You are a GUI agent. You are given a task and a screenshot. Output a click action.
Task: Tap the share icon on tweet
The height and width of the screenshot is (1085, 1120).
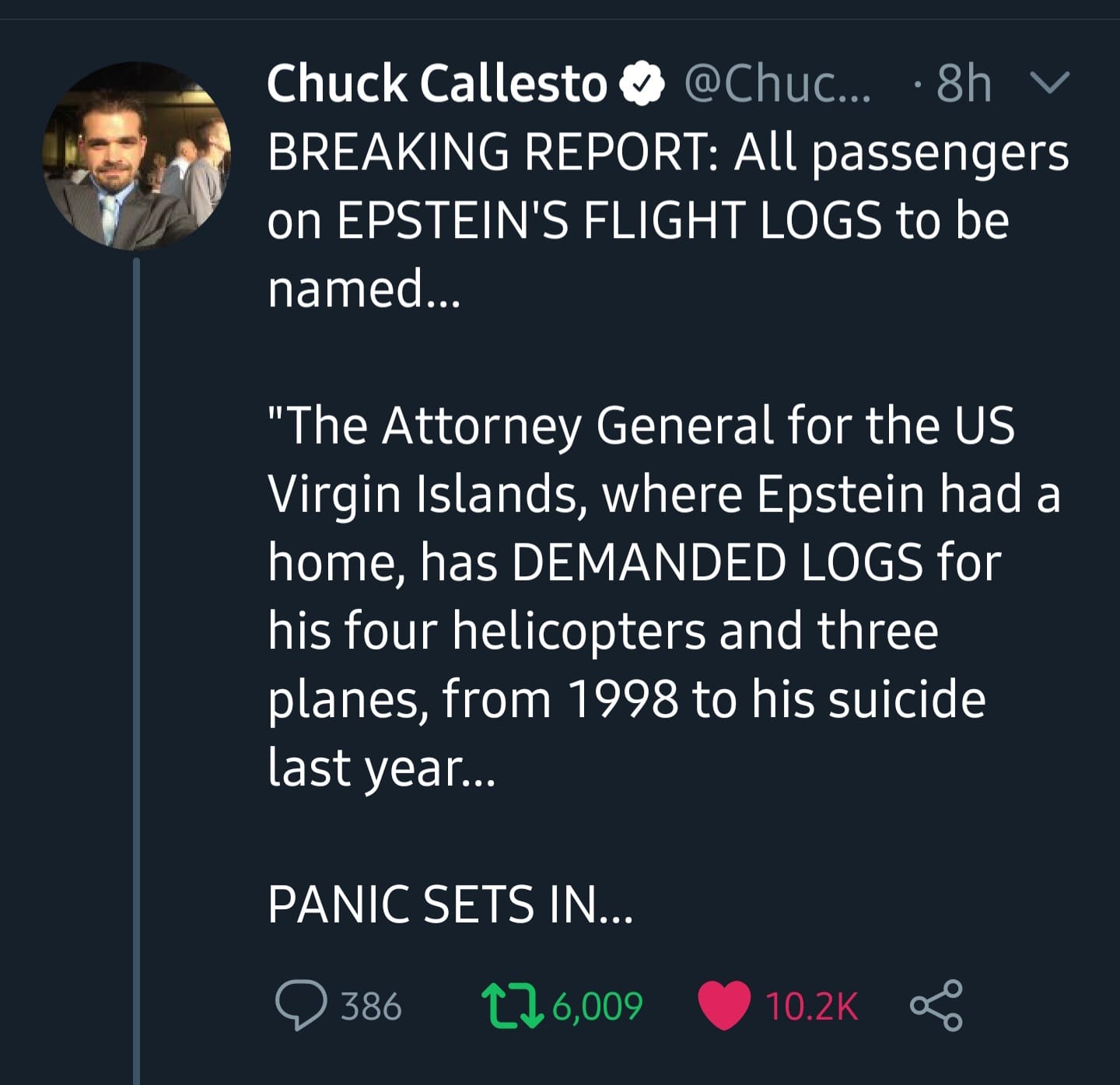click(936, 1006)
